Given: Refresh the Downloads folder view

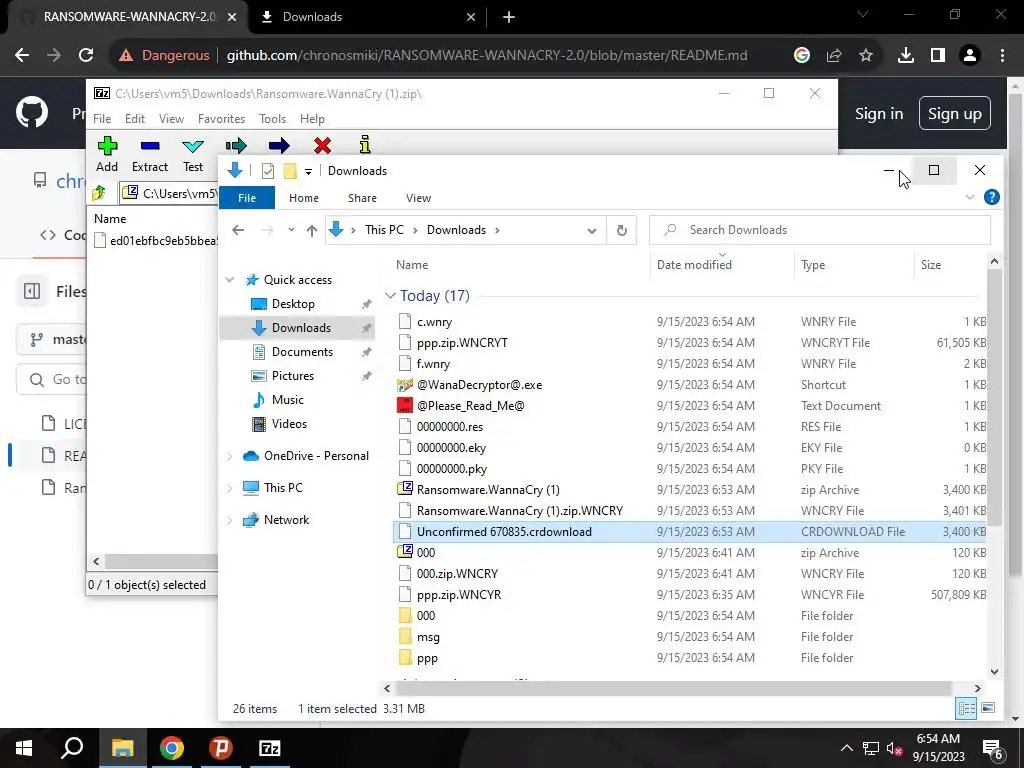Looking at the screenshot, I should click(x=622, y=230).
